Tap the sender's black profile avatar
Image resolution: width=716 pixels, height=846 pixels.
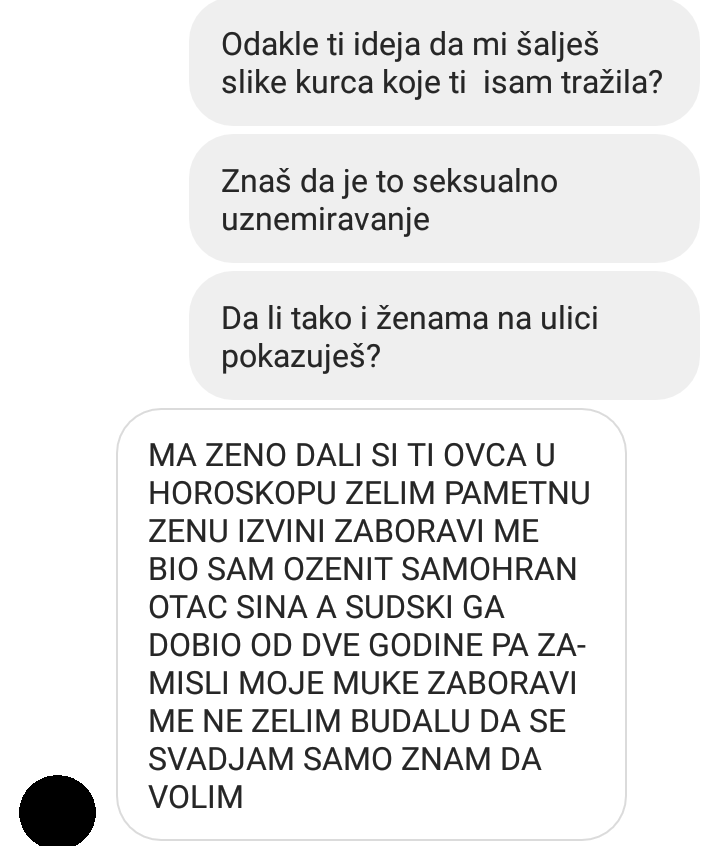[x=58, y=811]
